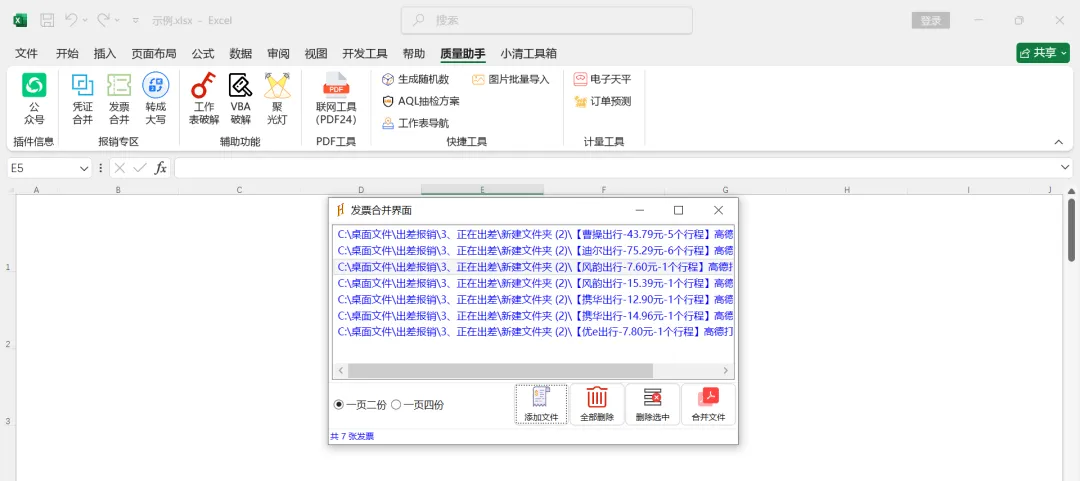The height and width of the screenshot is (481, 1080).
Task: Launch the 发票合并 tool in ribbon
Action: tap(119, 99)
